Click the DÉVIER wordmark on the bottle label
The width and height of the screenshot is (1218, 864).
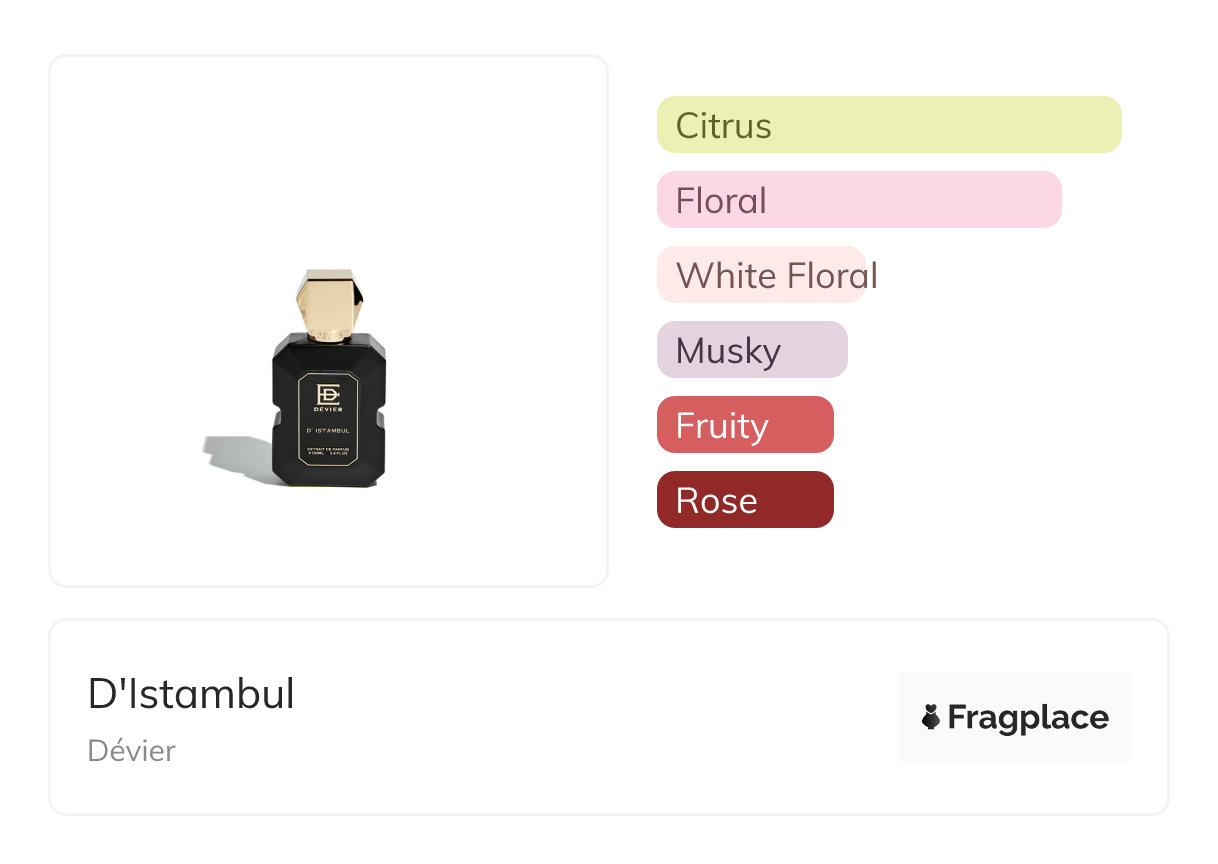(x=329, y=410)
